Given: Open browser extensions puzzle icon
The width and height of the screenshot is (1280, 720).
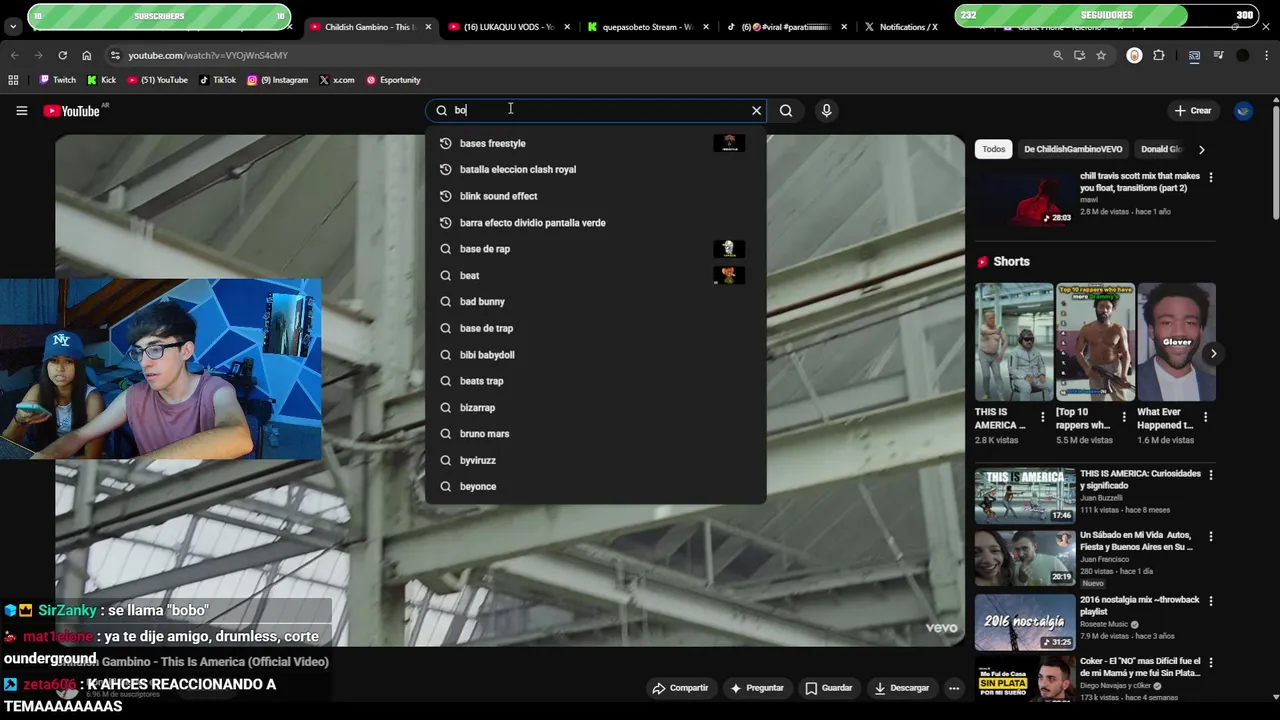Looking at the screenshot, I should (1159, 56).
